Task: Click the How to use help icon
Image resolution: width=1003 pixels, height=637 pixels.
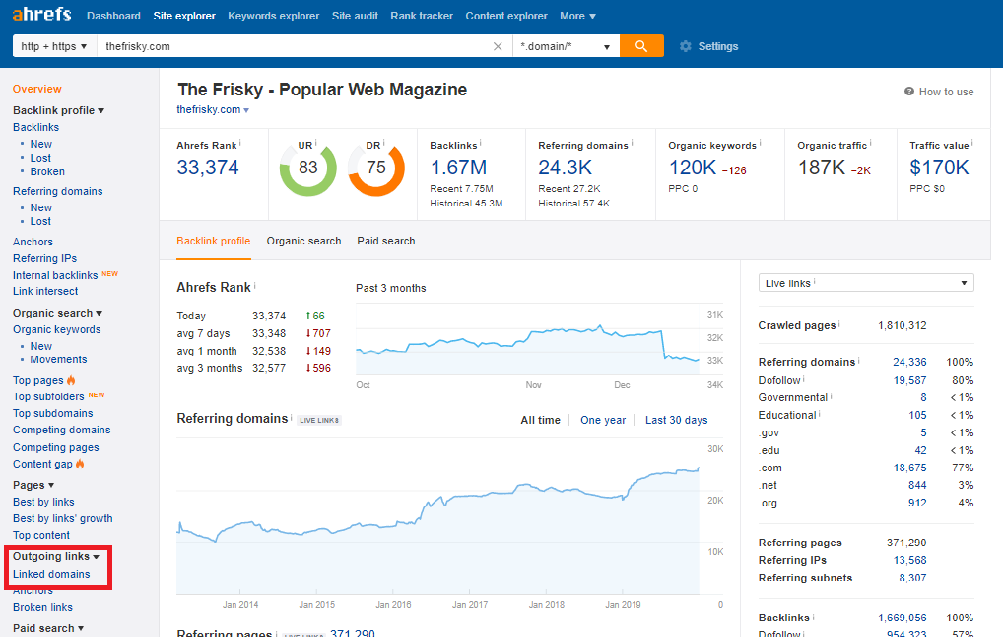Action: [x=908, y=91]
